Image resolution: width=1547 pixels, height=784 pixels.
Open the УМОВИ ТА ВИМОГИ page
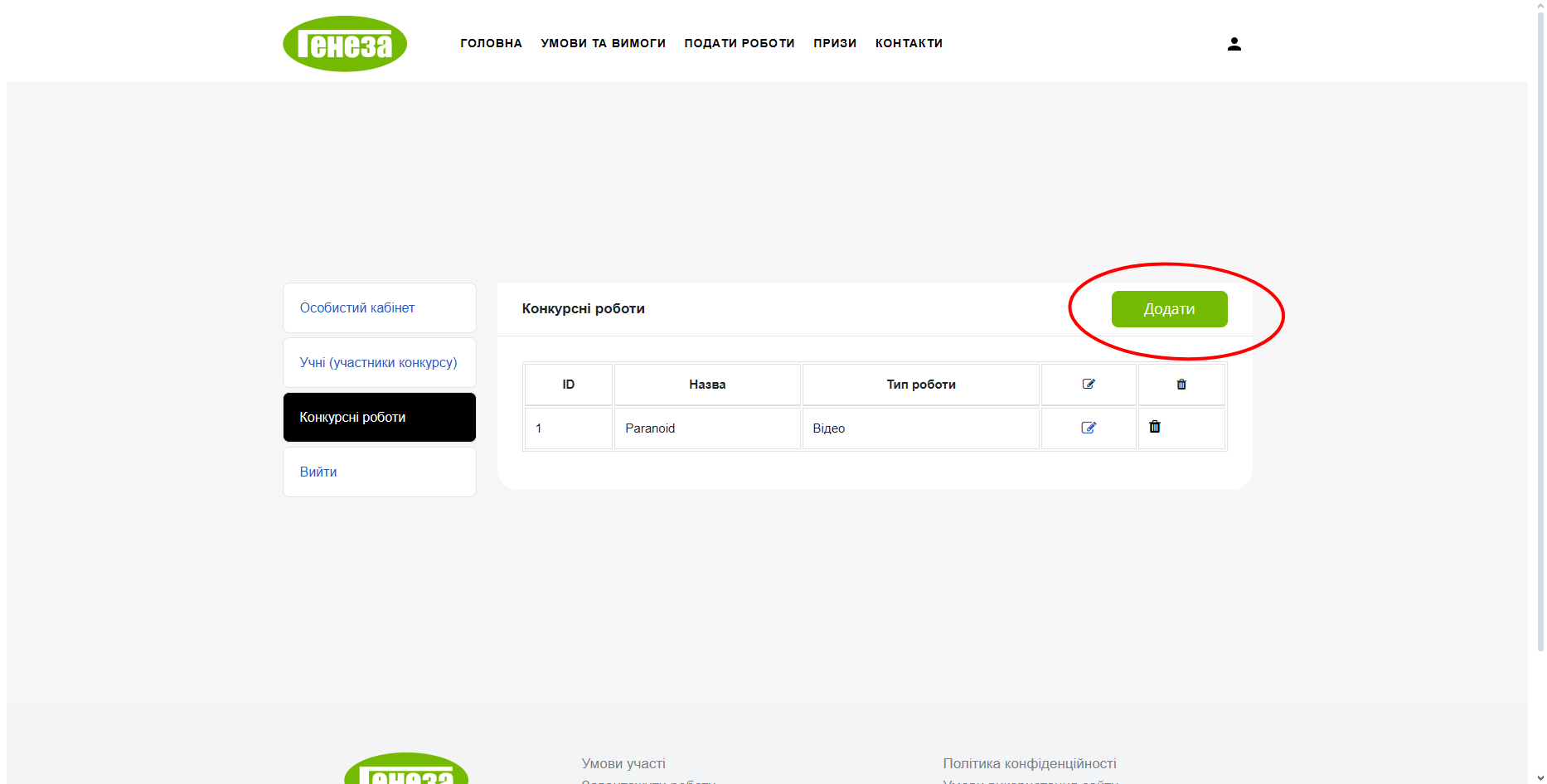pos(603,43)
